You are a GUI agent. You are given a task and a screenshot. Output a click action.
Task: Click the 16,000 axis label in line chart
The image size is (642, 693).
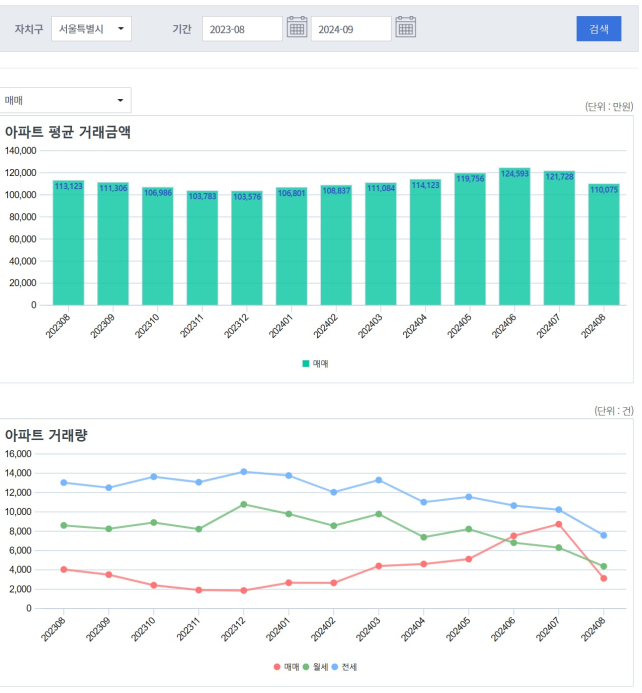point(18,454)
